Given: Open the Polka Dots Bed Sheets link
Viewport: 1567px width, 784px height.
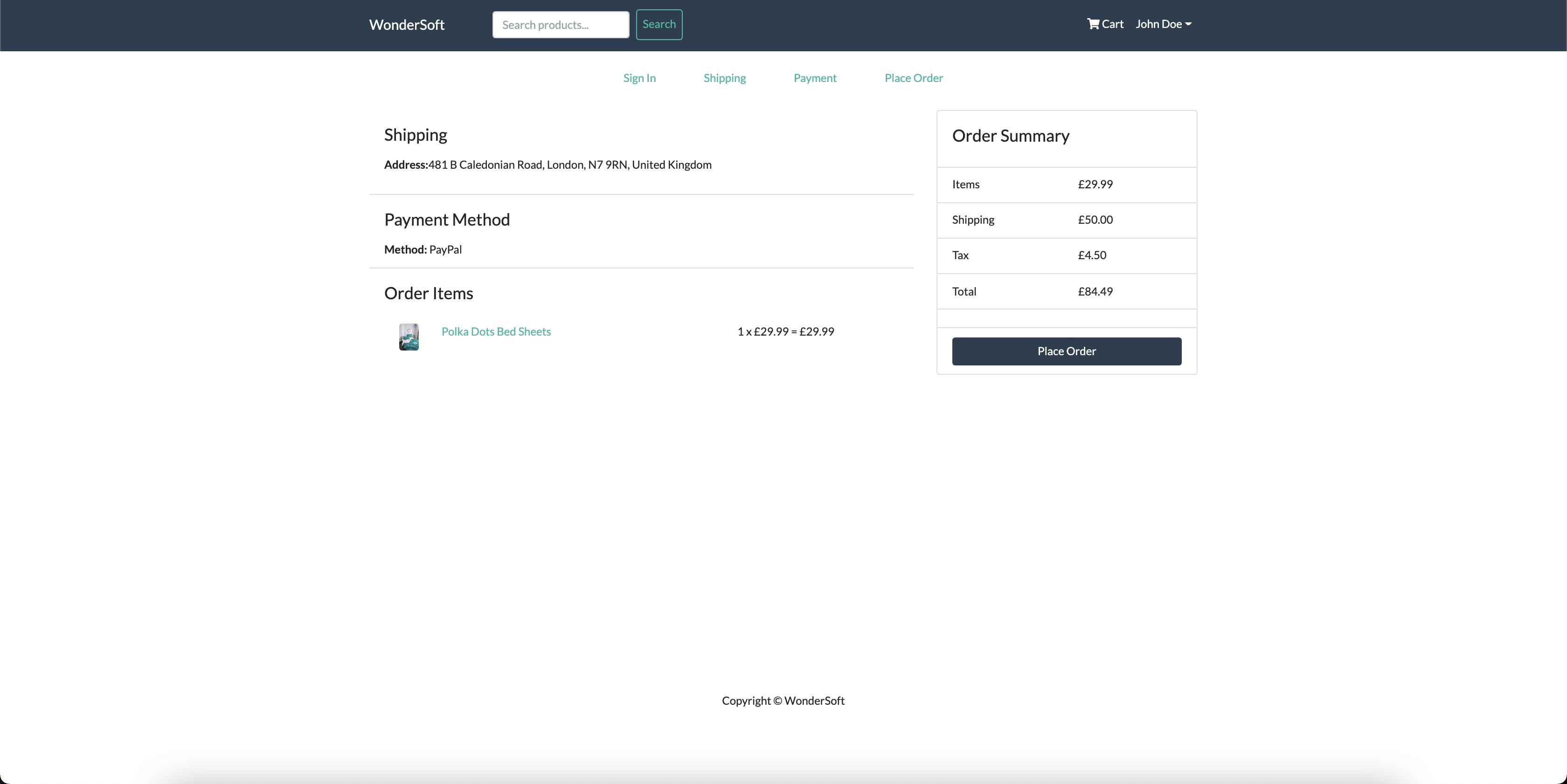Looking at the screenshot, I should 496,331.
